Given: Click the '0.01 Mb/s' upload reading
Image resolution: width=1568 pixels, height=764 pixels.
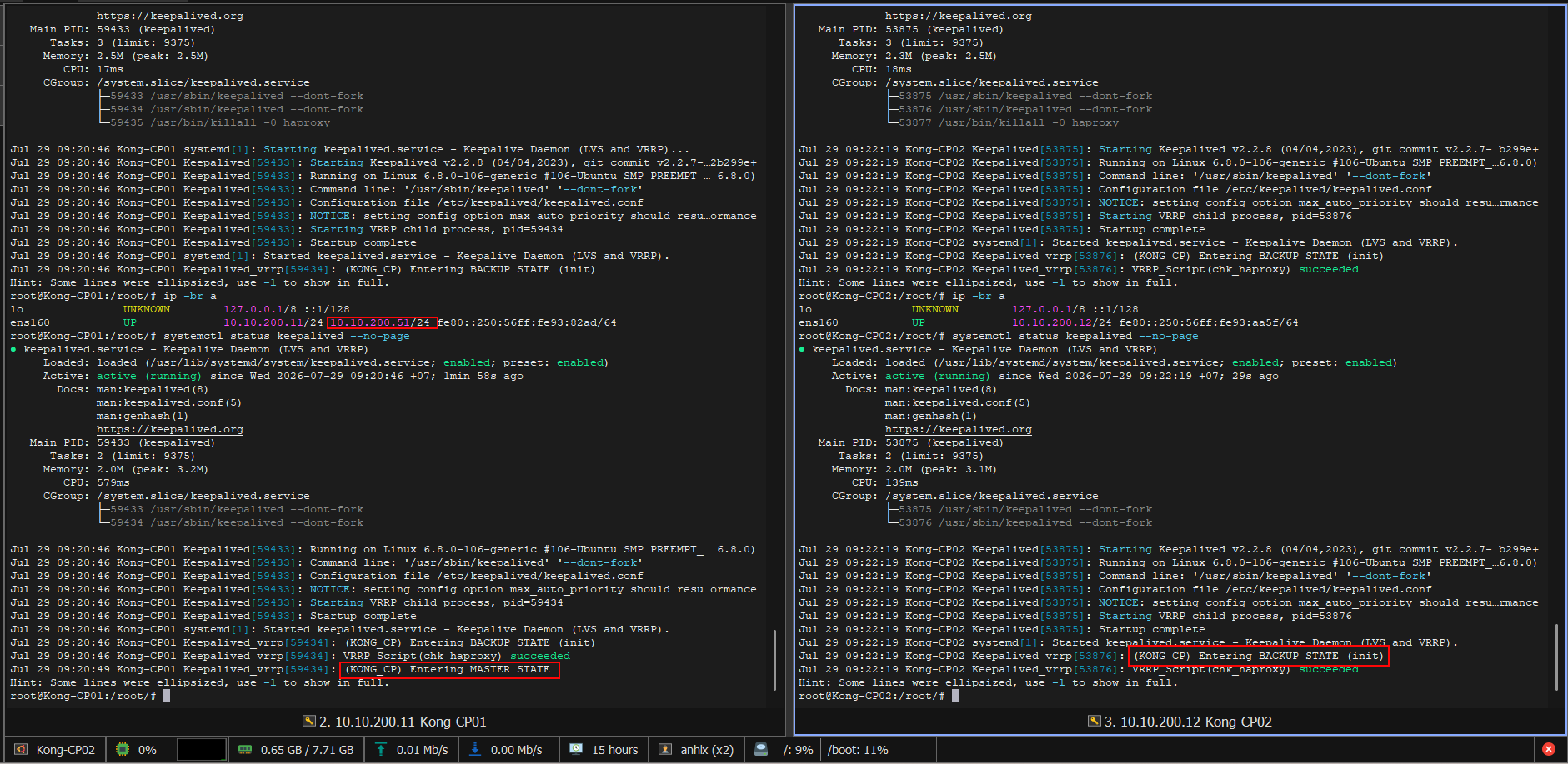Looking at the screenshot, I should 423,750.
